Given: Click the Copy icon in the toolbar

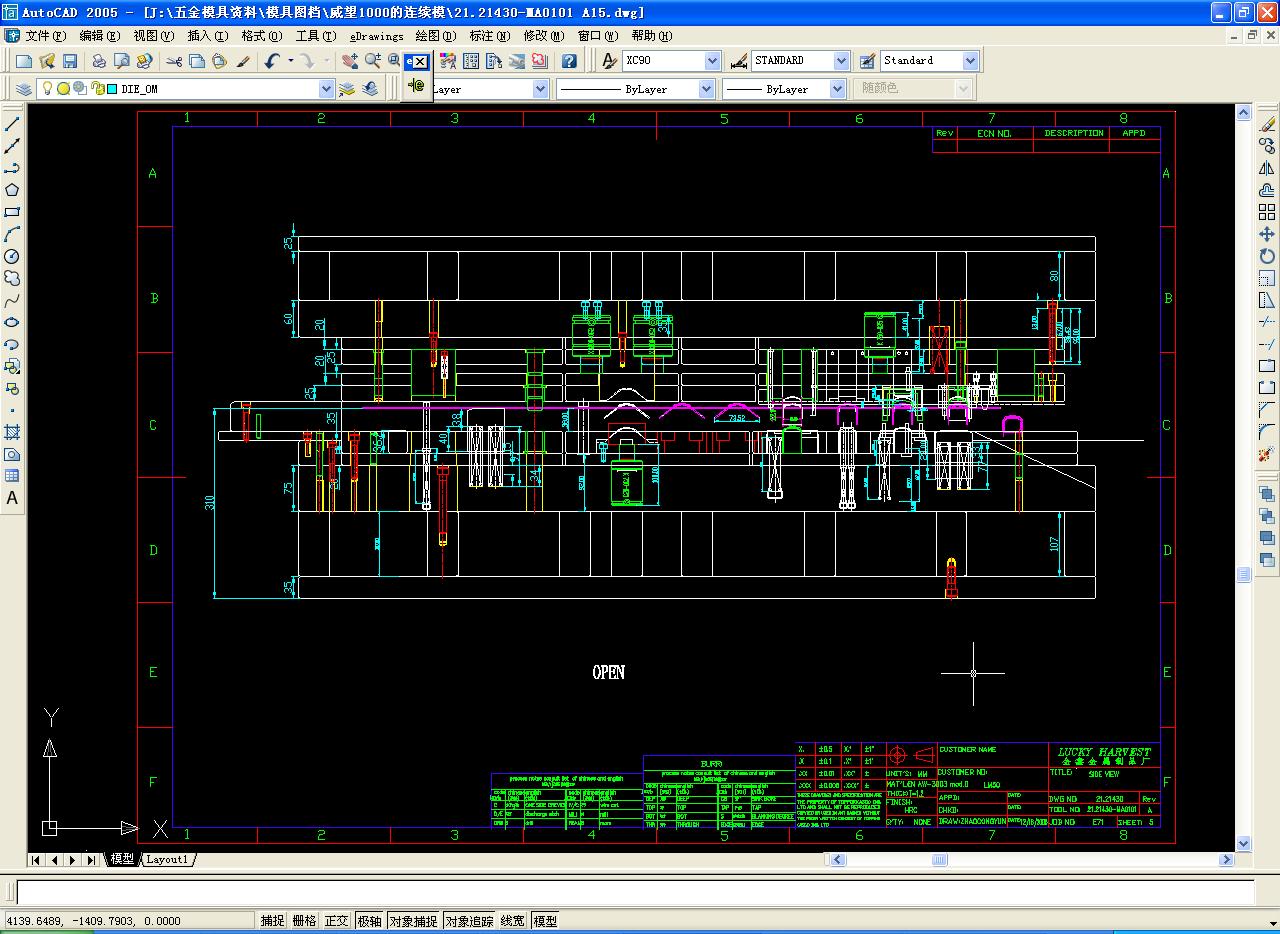Looking at the screenshot, I should pyautogui.click(x=197, y=61).
